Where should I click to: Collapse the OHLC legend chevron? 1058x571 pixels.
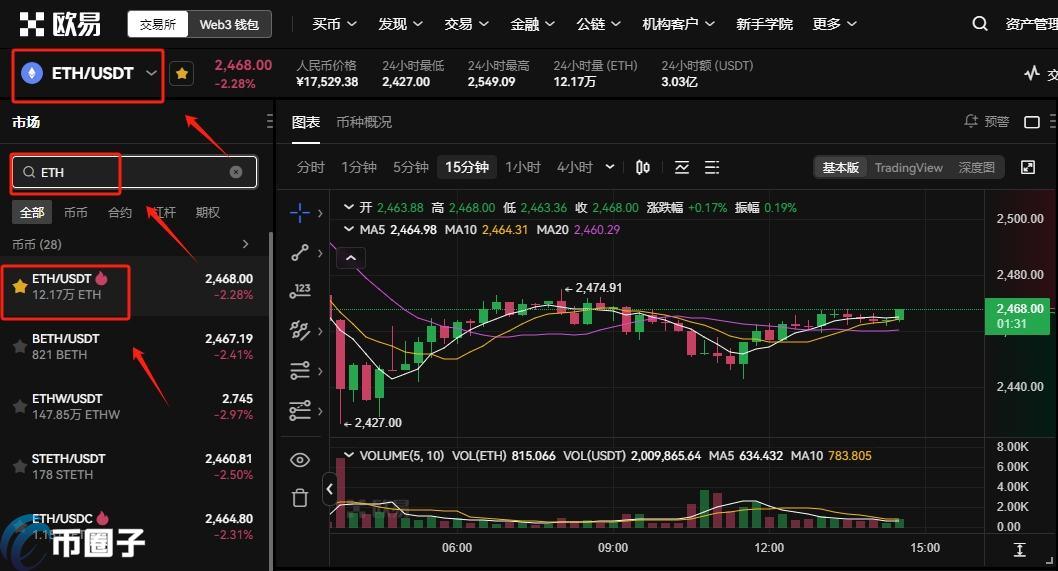[x=349, y=207]
